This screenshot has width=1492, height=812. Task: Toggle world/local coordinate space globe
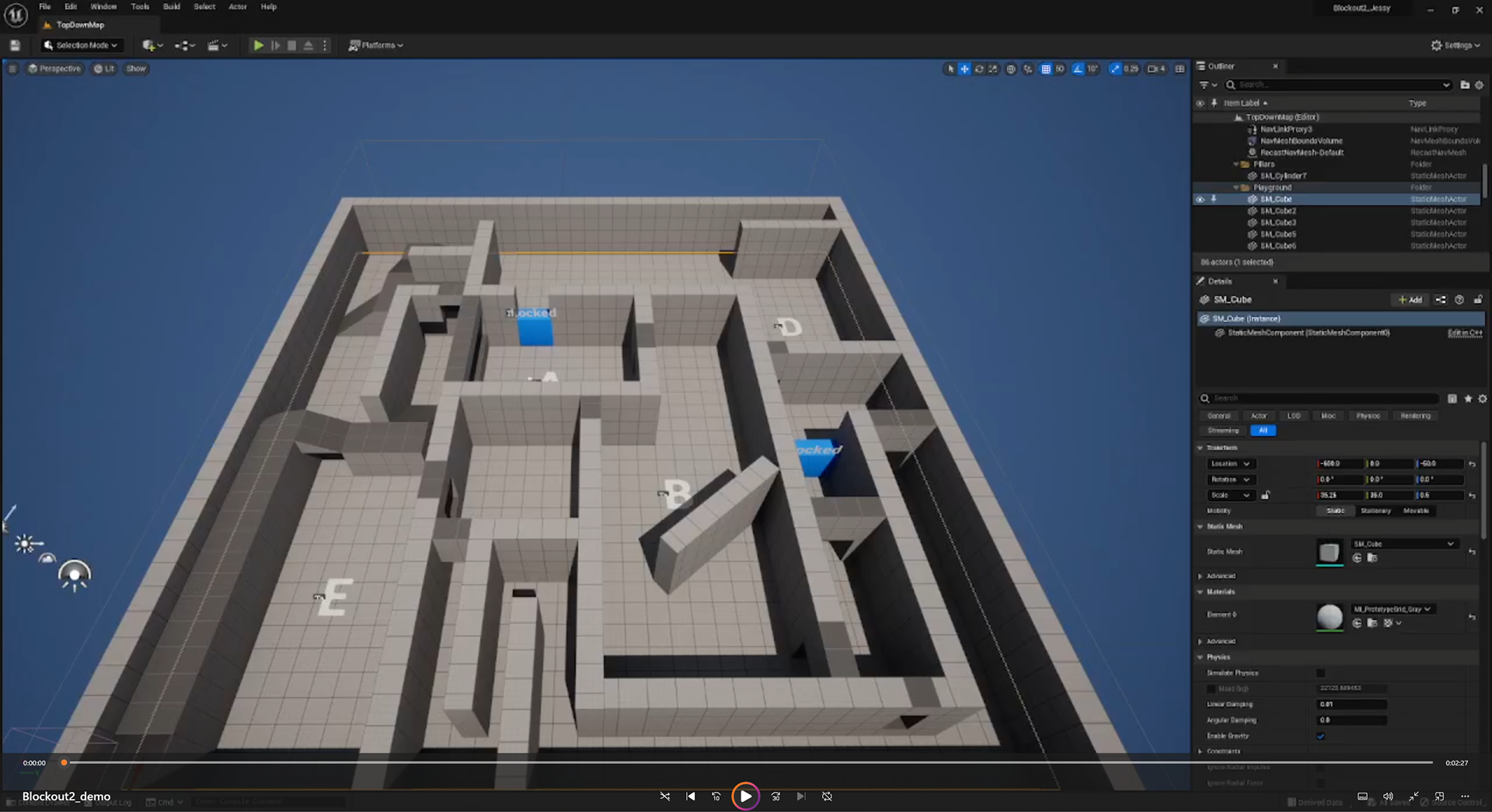point(1011,69)
